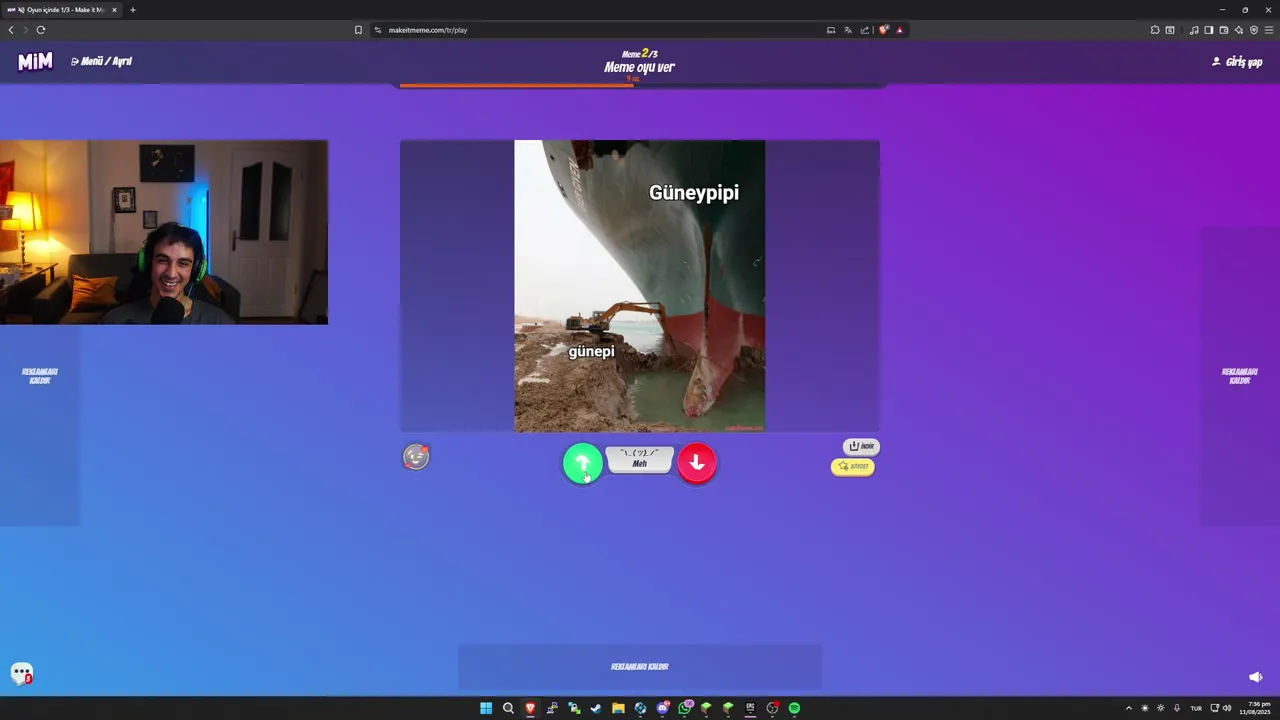Viewport: 1280px width, 720px height.
Task: Open the browser hamburger menu
Action: (x=1269, y=30)
